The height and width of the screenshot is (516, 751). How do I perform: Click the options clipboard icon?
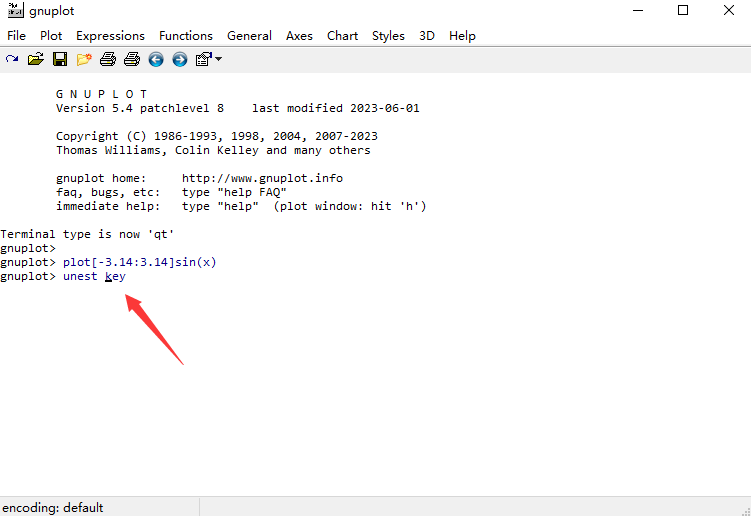coord(204,59)
